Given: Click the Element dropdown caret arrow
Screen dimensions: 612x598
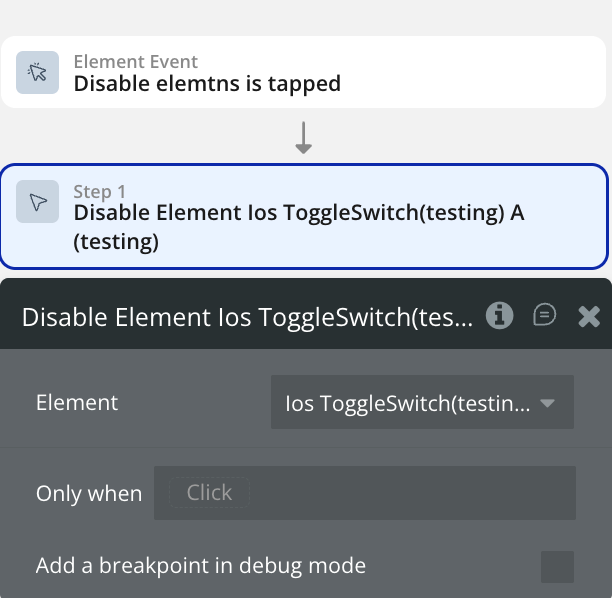Looking at the screenshot, I should [x=547, y=404].
